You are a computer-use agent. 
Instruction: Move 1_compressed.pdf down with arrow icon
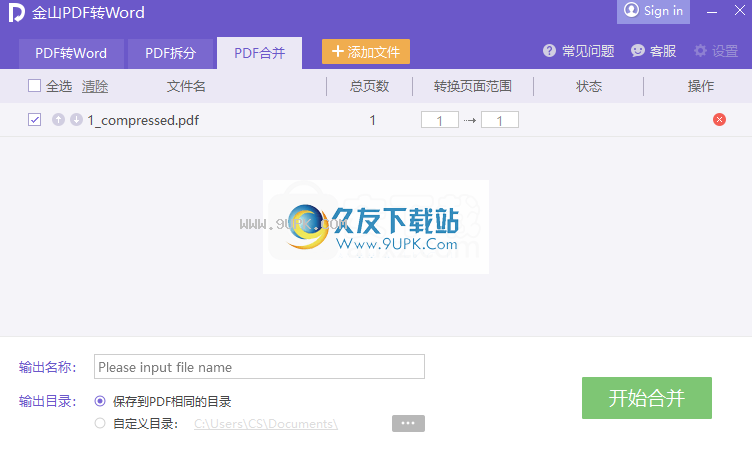pos(76,119)
